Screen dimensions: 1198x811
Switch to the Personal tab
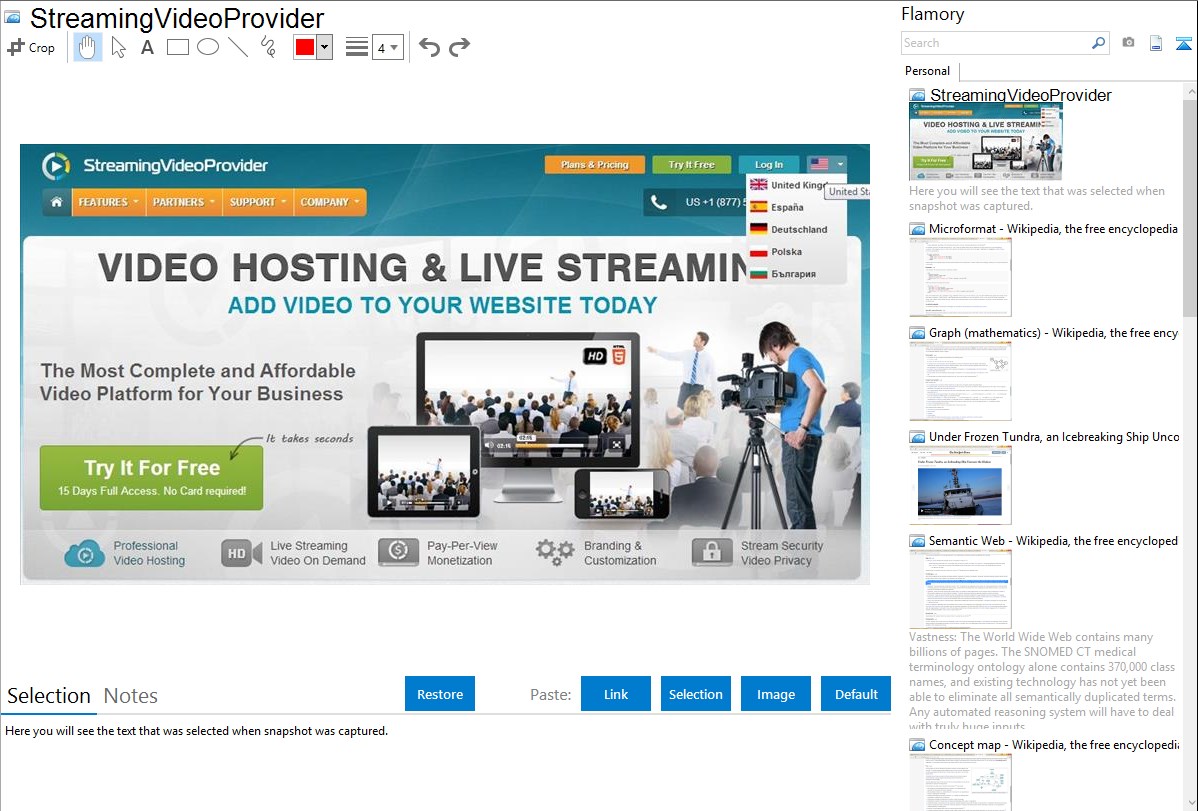(928, 70)
